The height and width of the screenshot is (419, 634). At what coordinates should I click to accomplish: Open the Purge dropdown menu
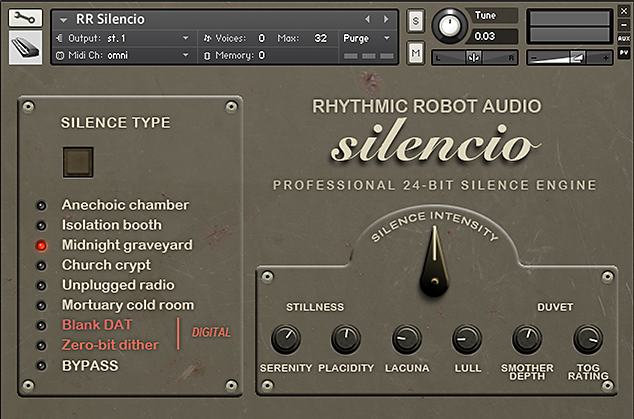pos(367,38)
